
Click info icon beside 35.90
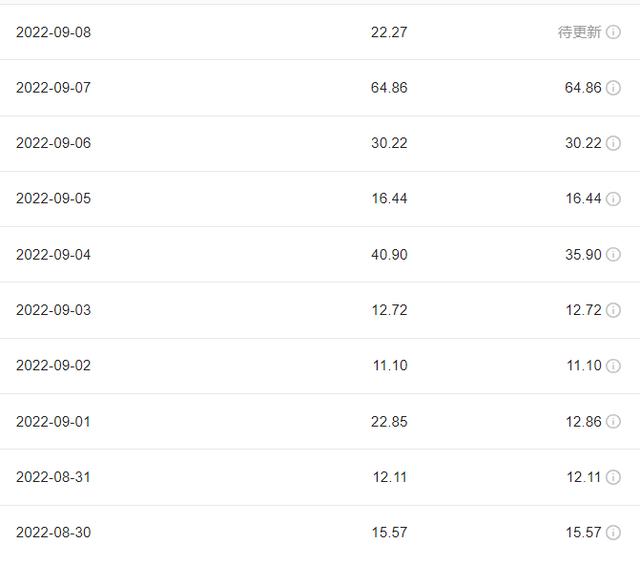613,254
